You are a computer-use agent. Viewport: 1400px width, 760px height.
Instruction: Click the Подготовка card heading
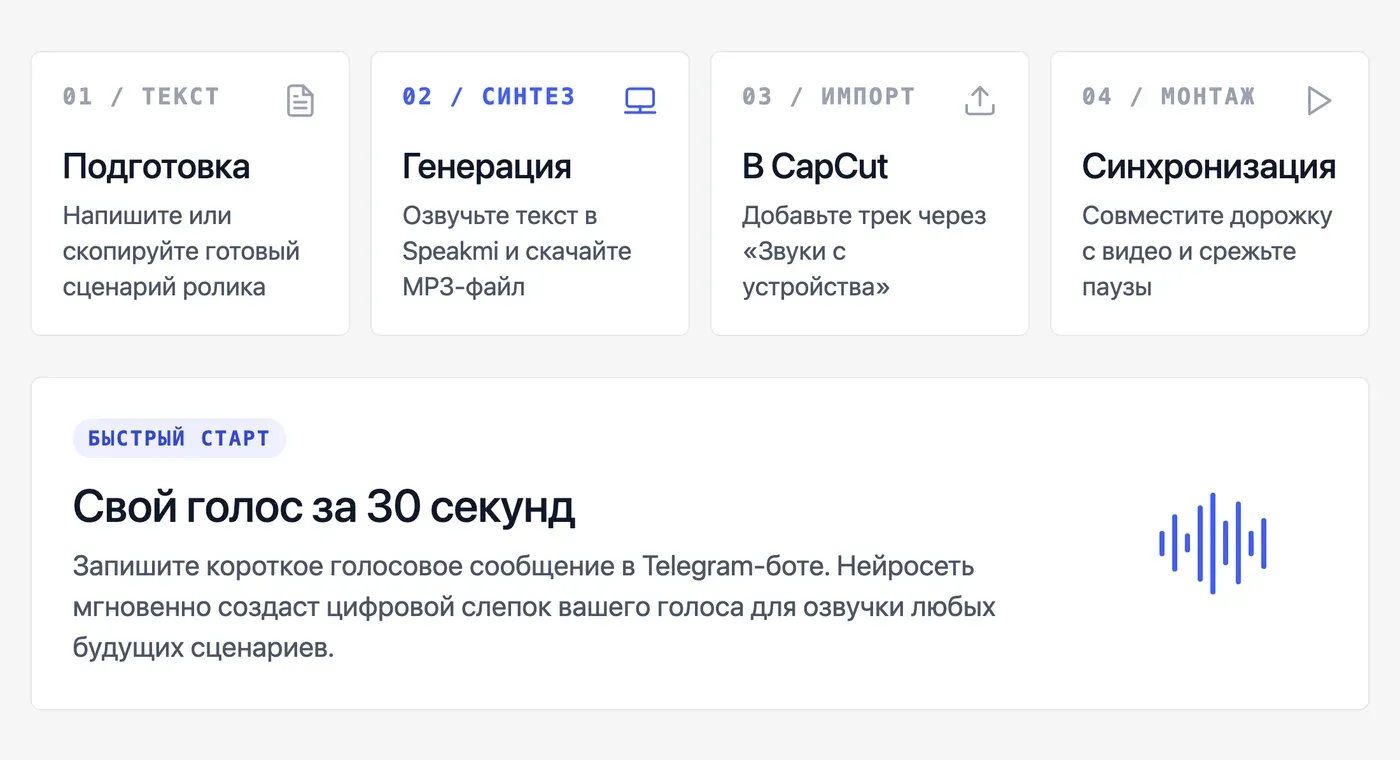click(156, 166)
